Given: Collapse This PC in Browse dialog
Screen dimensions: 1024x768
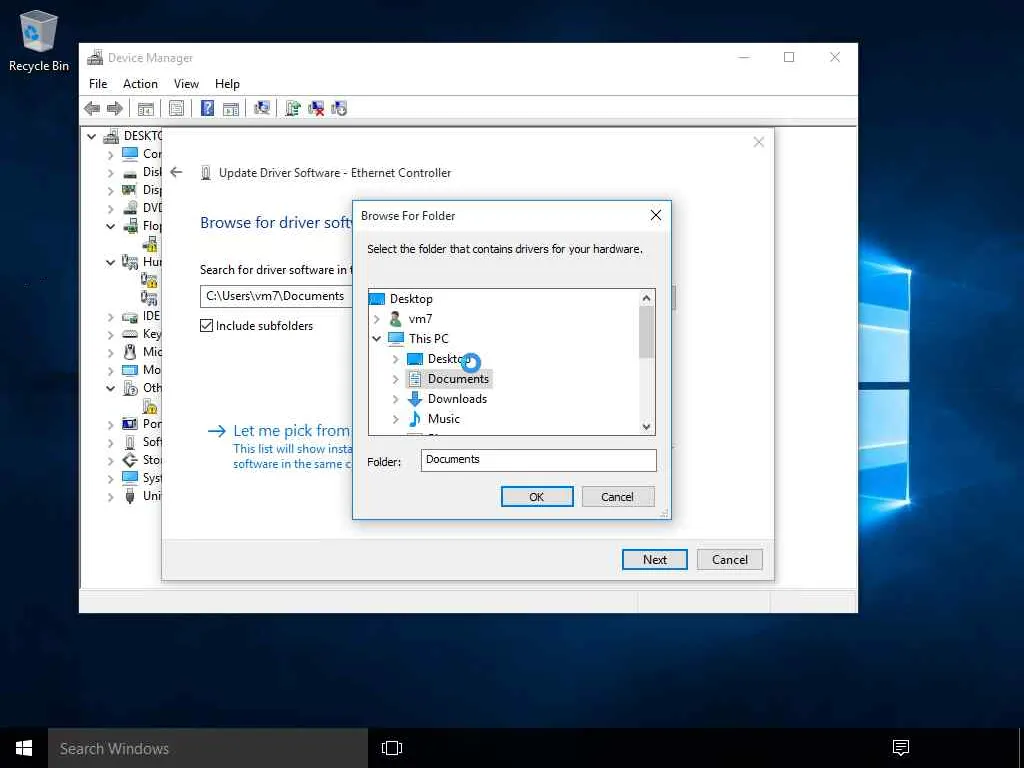Looking at the screenshot, I should pos(376,339).
